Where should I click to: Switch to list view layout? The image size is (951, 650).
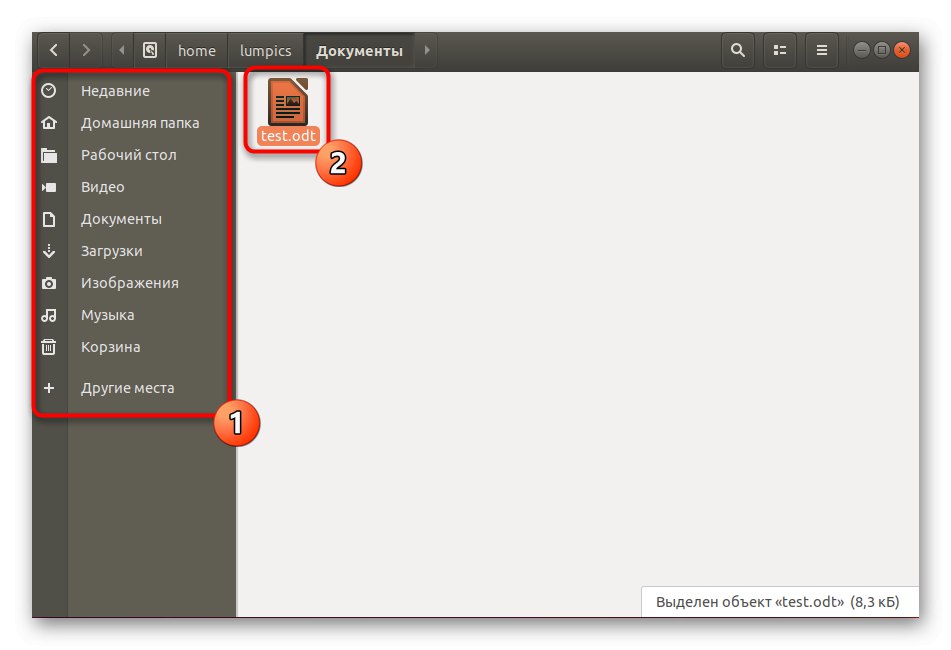click(x=780, y=50)
